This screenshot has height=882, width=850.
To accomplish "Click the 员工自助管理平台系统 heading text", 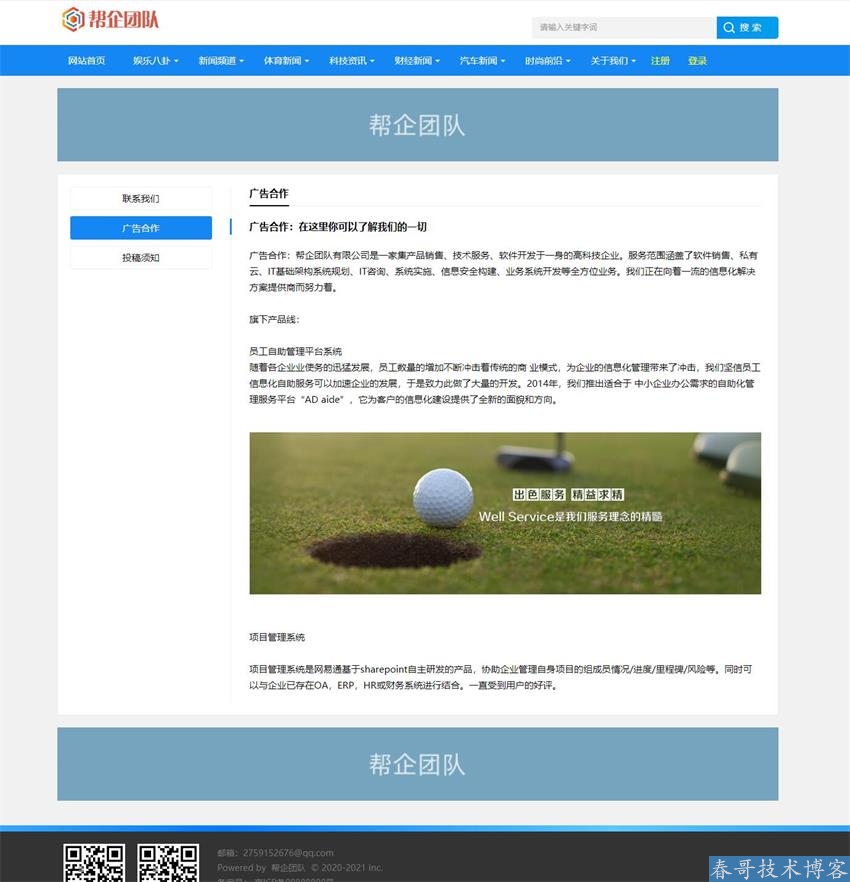I will tap(295, 352).
